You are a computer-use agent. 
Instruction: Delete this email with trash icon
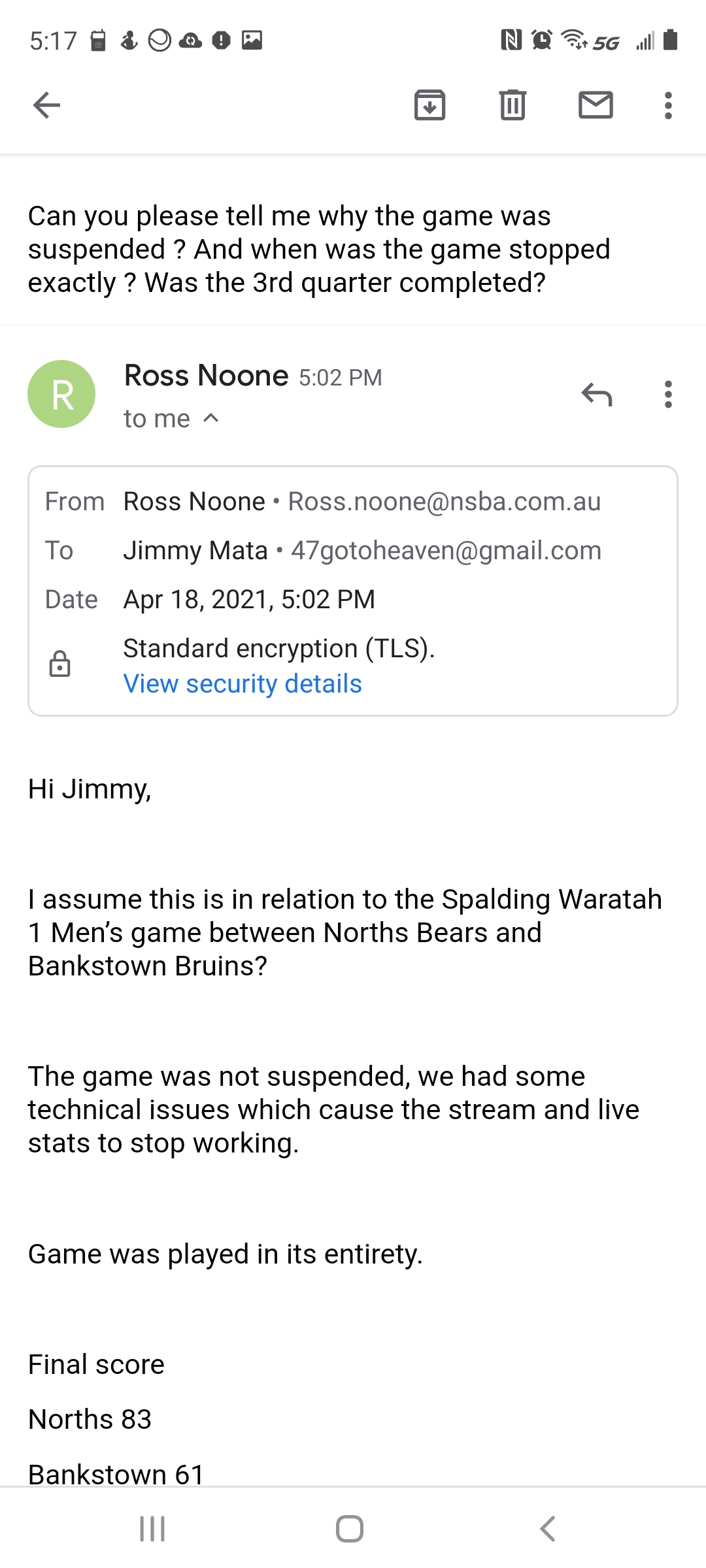(513, 105)
